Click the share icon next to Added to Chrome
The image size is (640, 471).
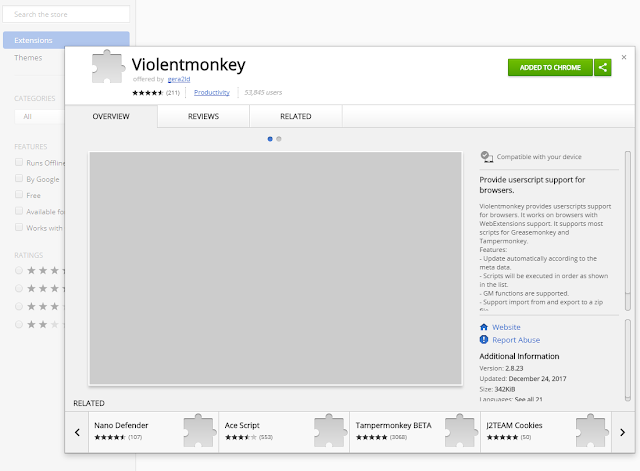602,67
